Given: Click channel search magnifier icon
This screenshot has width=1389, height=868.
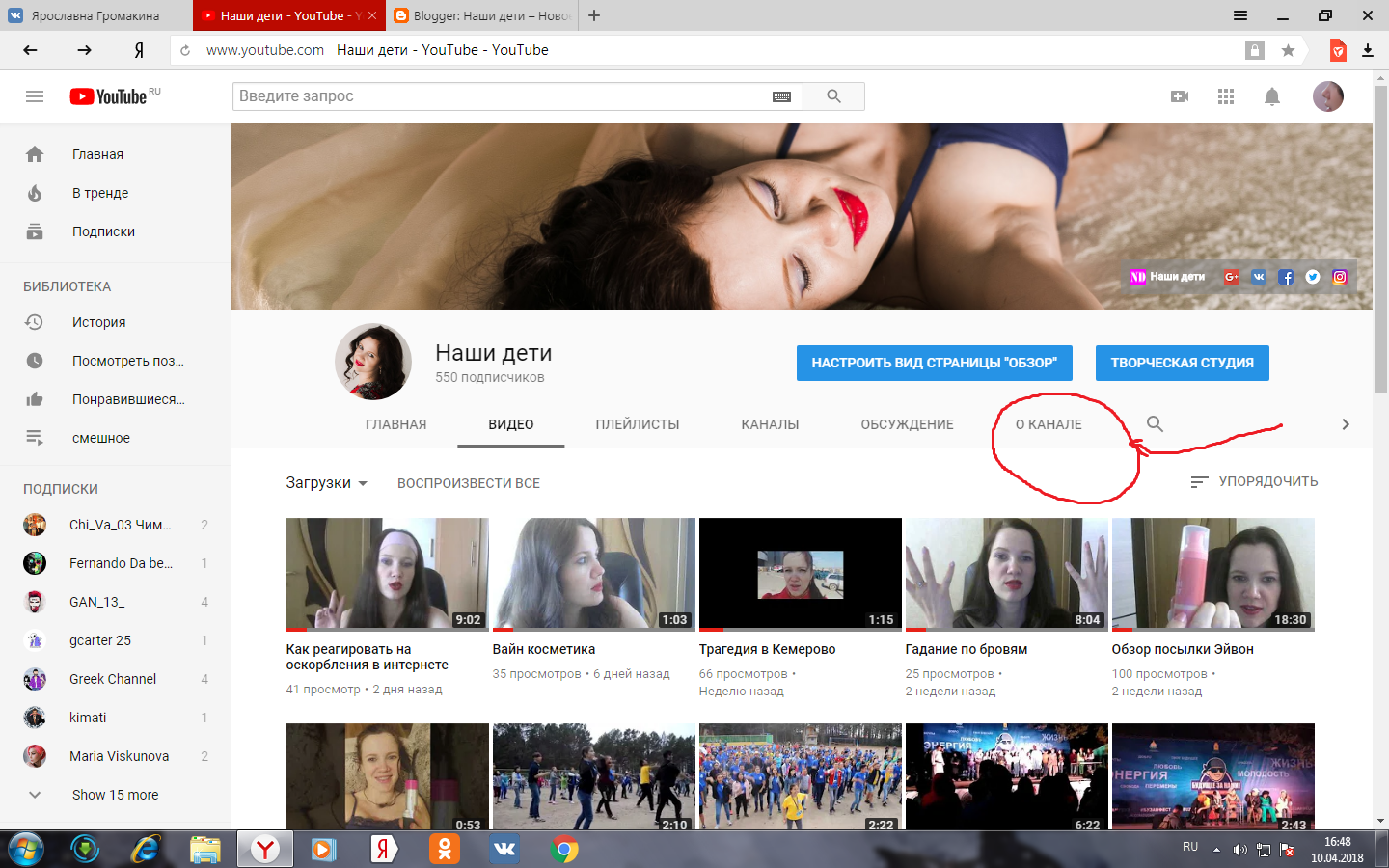Looking at the screenshot, I should point(1155,423).
